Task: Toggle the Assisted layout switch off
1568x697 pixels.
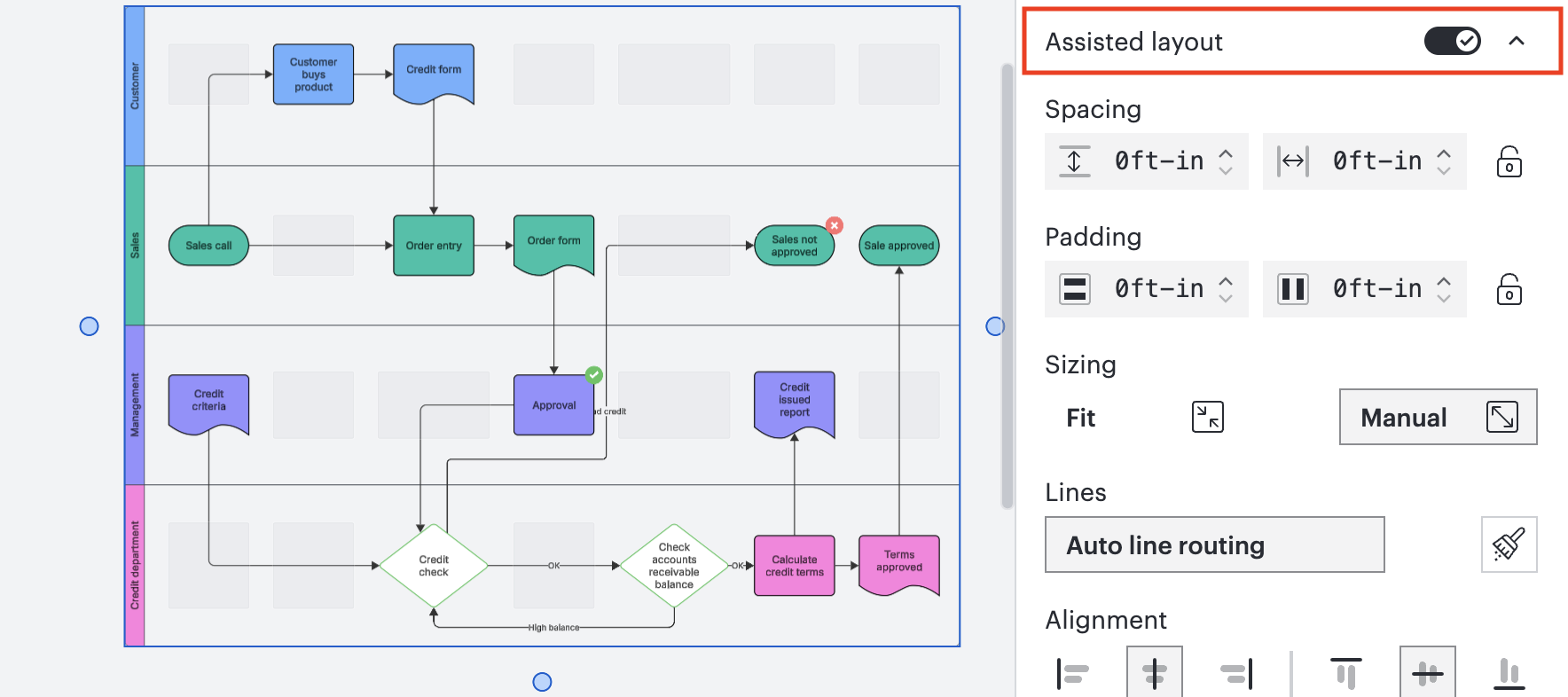Action: (1452, 41)
